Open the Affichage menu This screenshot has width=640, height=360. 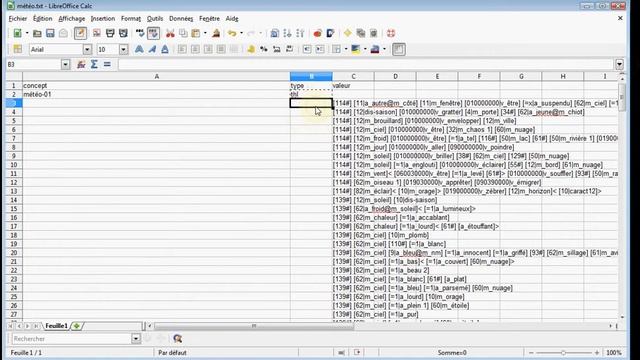pos(71,19)
